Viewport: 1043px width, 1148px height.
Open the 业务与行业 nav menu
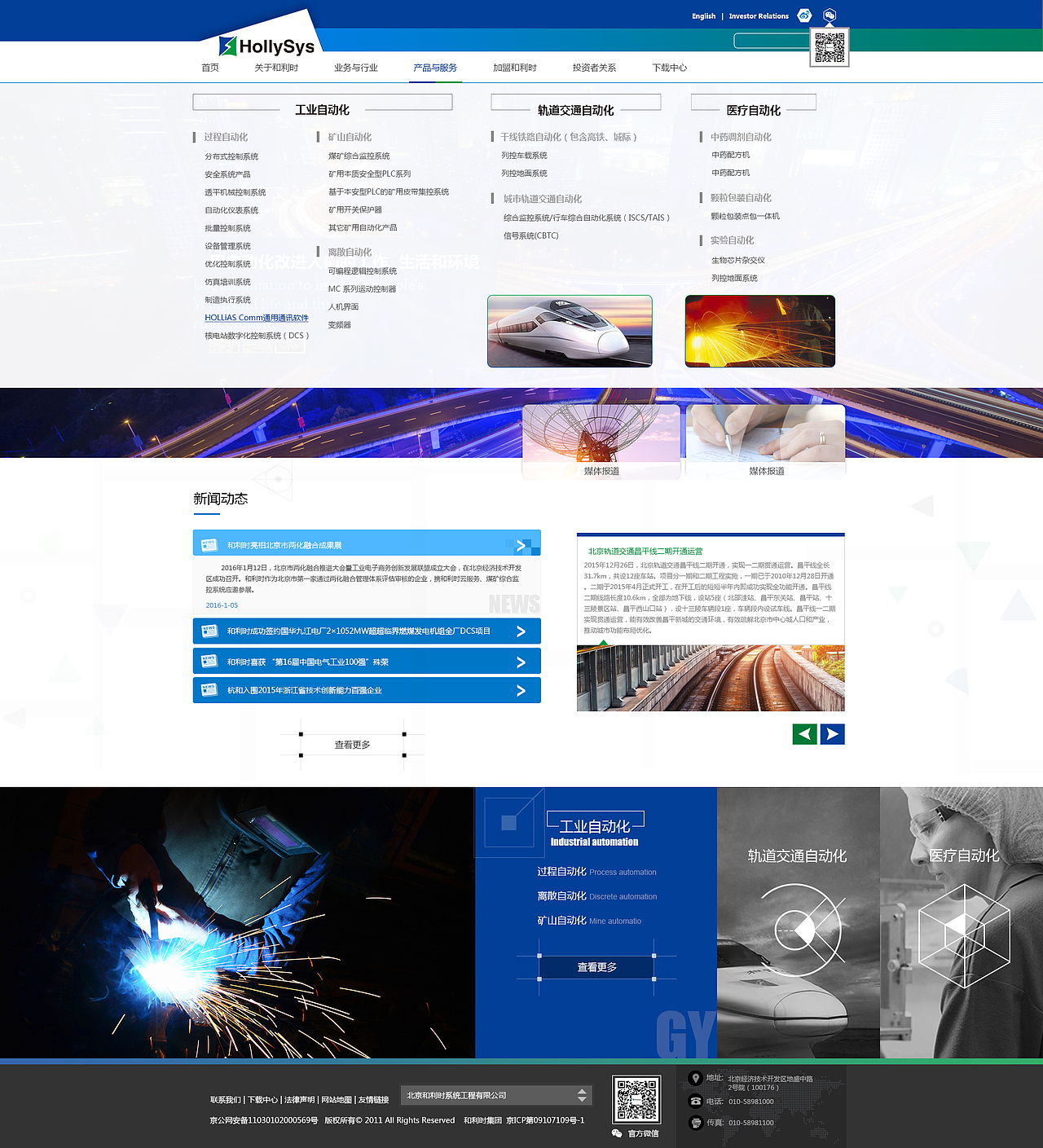point(356,68)
